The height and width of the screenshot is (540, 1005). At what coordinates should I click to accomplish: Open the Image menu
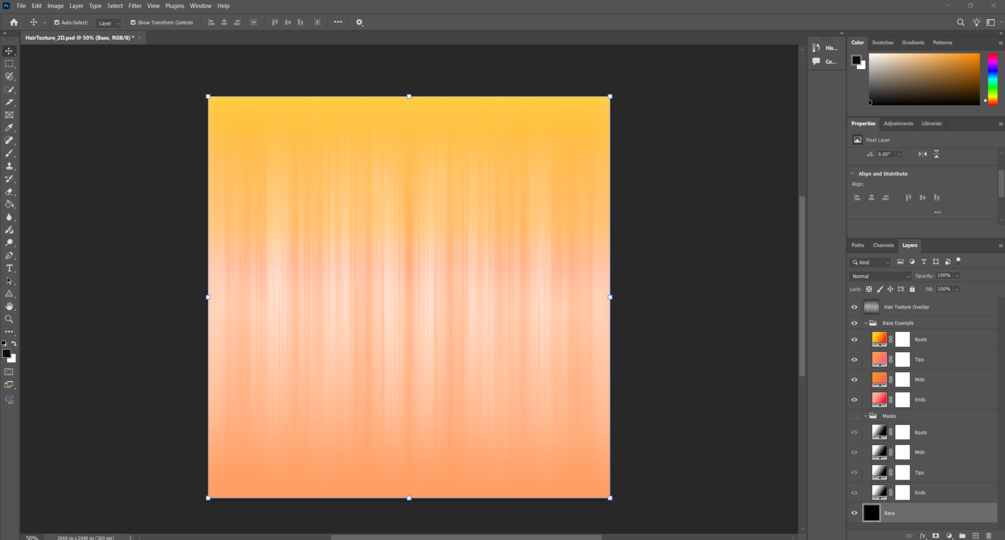[55, 6]
